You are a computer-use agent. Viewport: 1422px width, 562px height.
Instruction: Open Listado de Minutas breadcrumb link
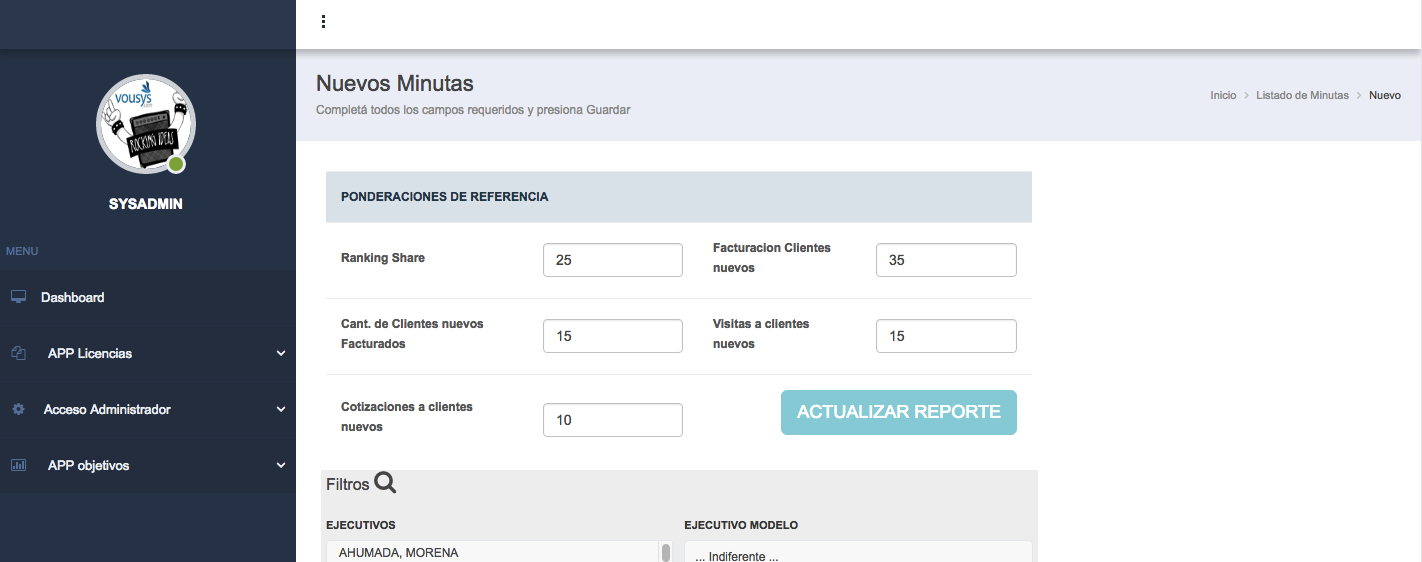point(1302,95)
